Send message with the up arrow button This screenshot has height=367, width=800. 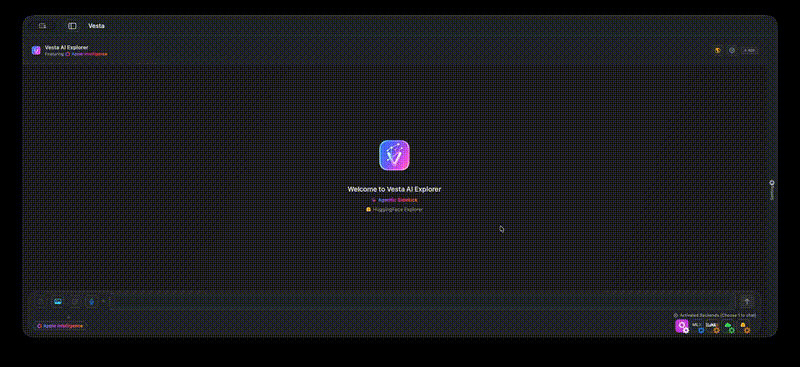pos(747,302)
